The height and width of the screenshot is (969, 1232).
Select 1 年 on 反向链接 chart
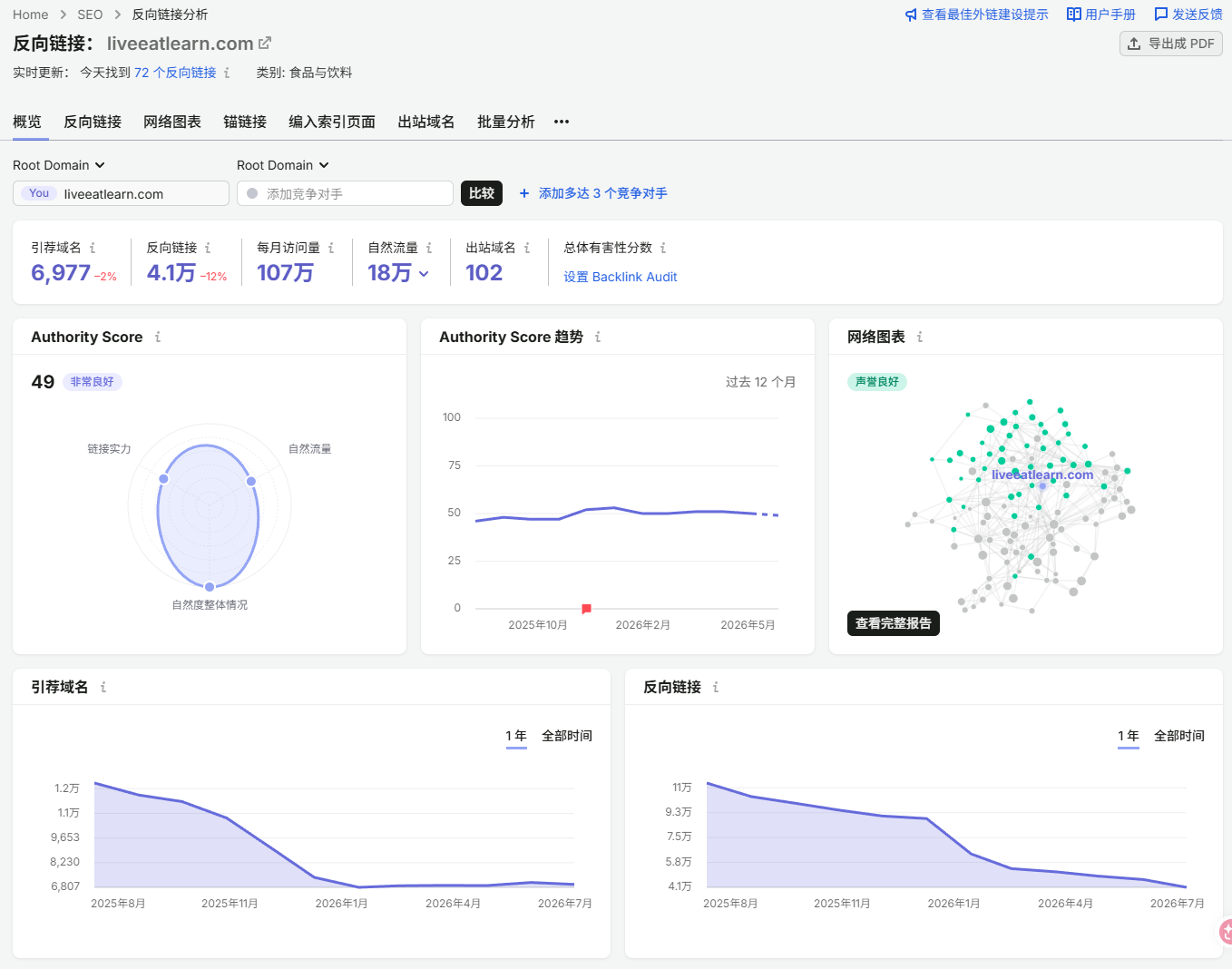click(x=1129, y=736)
